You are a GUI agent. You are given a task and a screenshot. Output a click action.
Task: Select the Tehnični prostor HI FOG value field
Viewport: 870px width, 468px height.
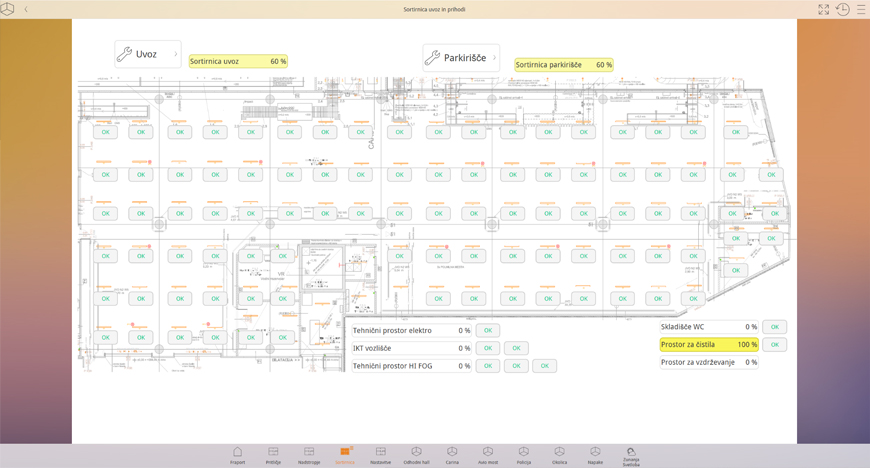[411, 366]
